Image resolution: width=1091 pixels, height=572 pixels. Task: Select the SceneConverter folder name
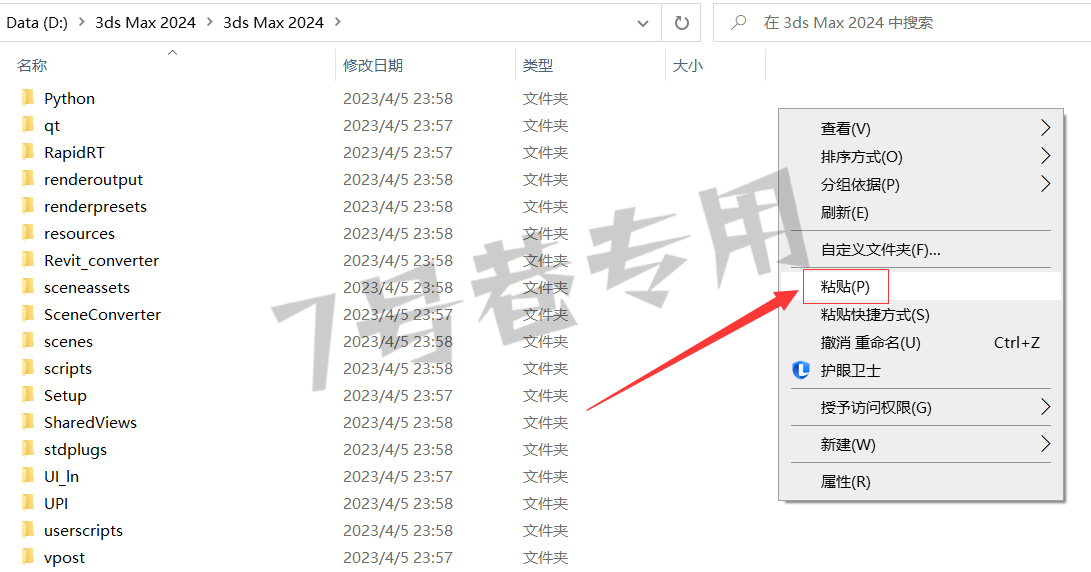pyautogui.click(x=102, y=315)
